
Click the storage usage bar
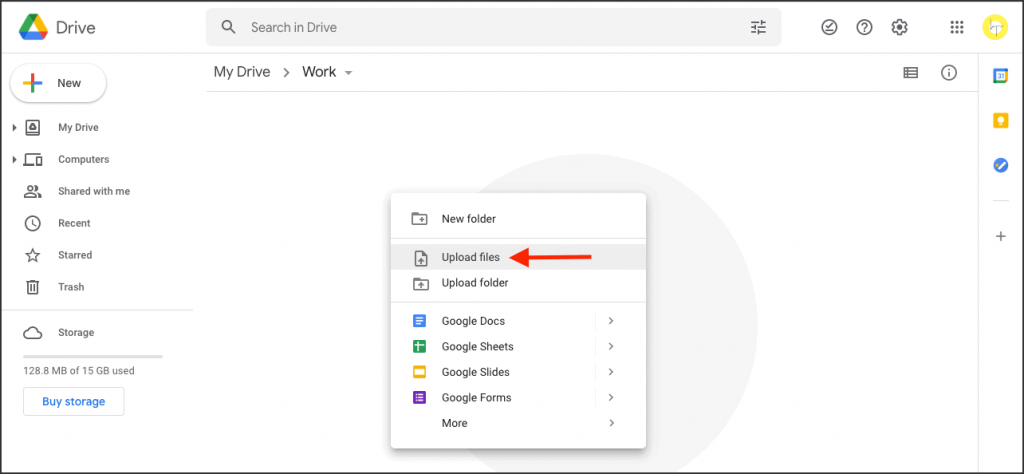pos(92,356)
